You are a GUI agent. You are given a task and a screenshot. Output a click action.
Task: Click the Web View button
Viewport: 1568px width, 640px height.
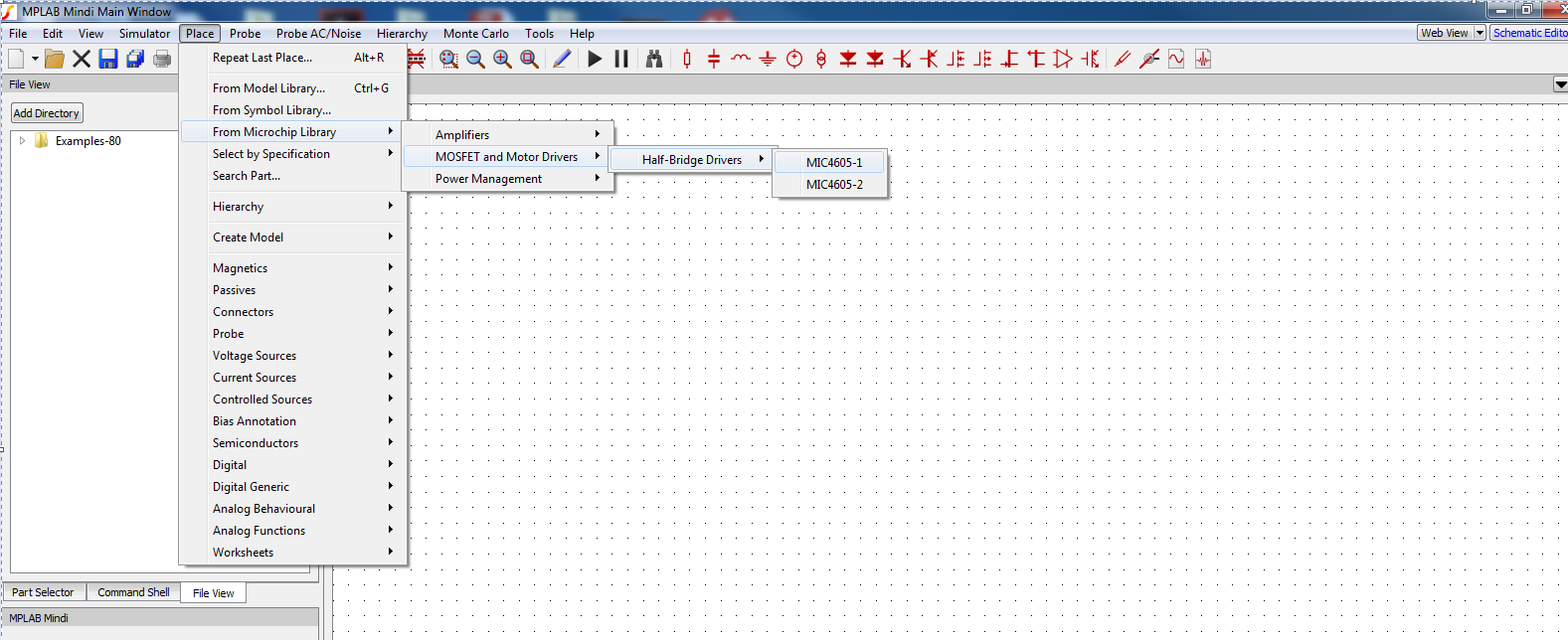[x=1445, y=33]
